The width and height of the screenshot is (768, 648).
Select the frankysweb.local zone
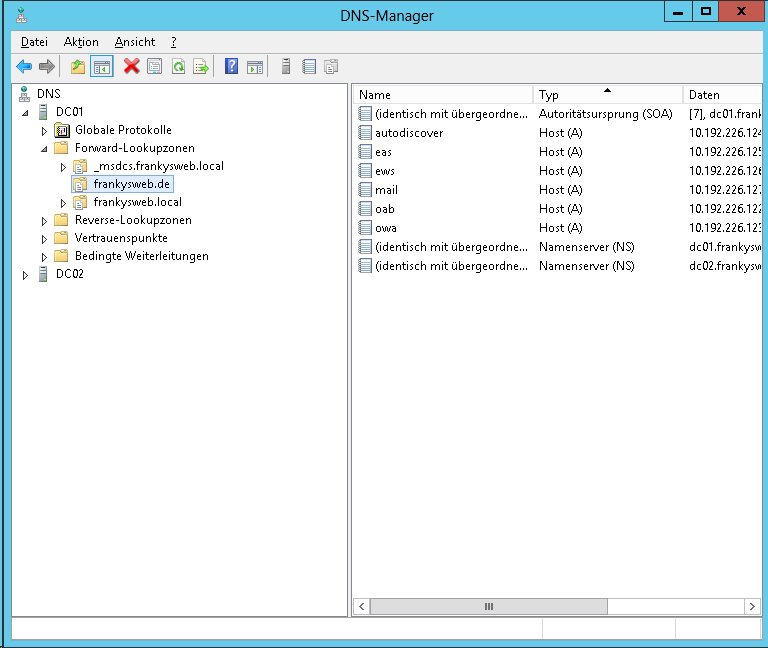click(137, 202)
